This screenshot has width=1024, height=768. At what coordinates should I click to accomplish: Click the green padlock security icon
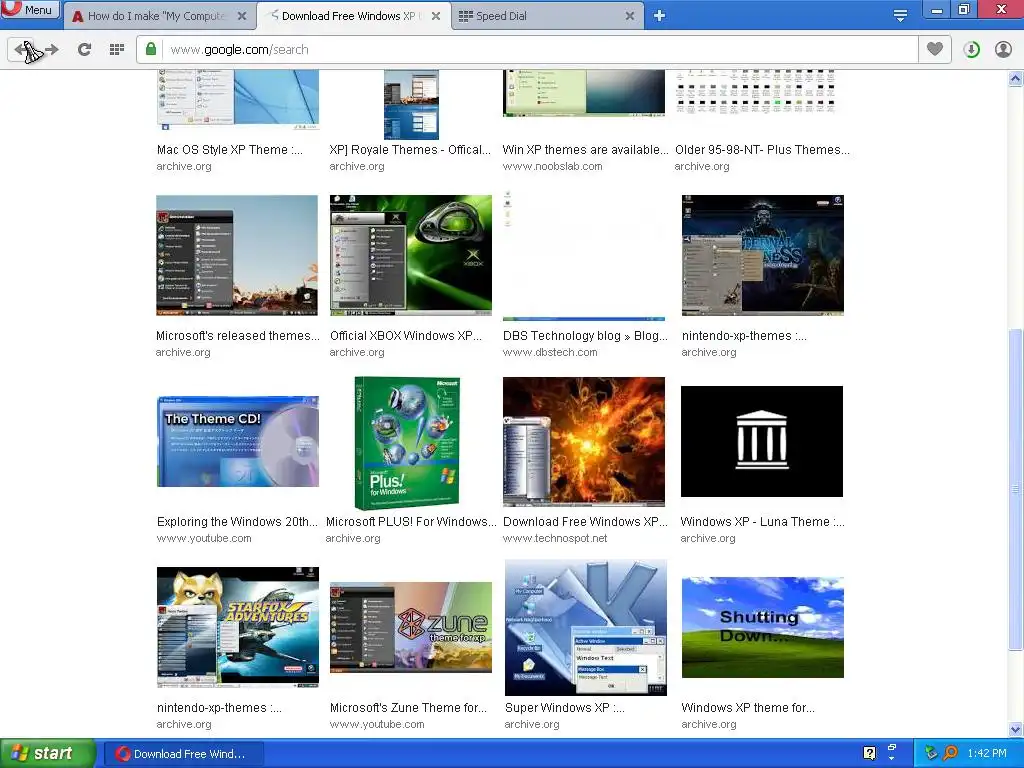pyautogui.click(x=151, y=49)
